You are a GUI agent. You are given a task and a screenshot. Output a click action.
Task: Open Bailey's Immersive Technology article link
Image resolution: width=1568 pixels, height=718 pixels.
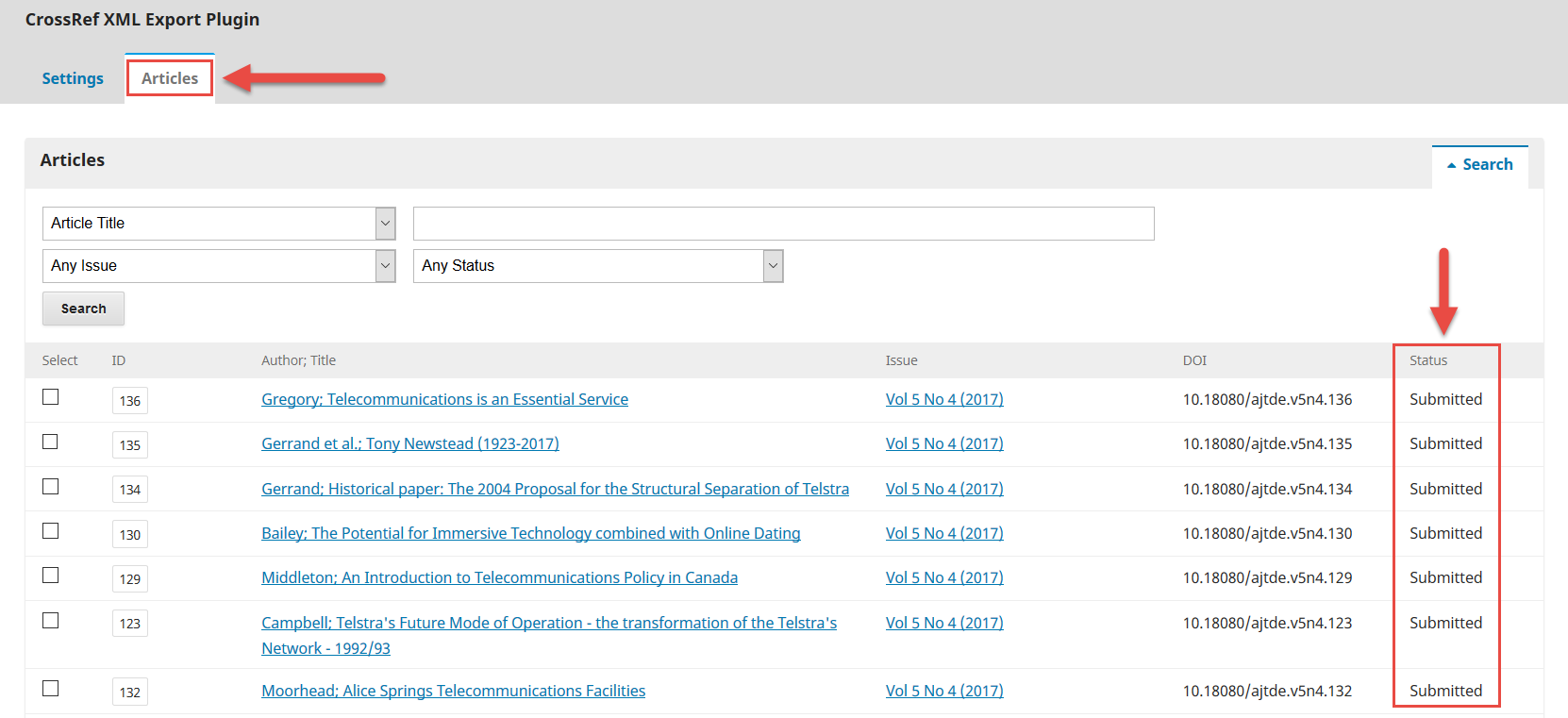530,534
